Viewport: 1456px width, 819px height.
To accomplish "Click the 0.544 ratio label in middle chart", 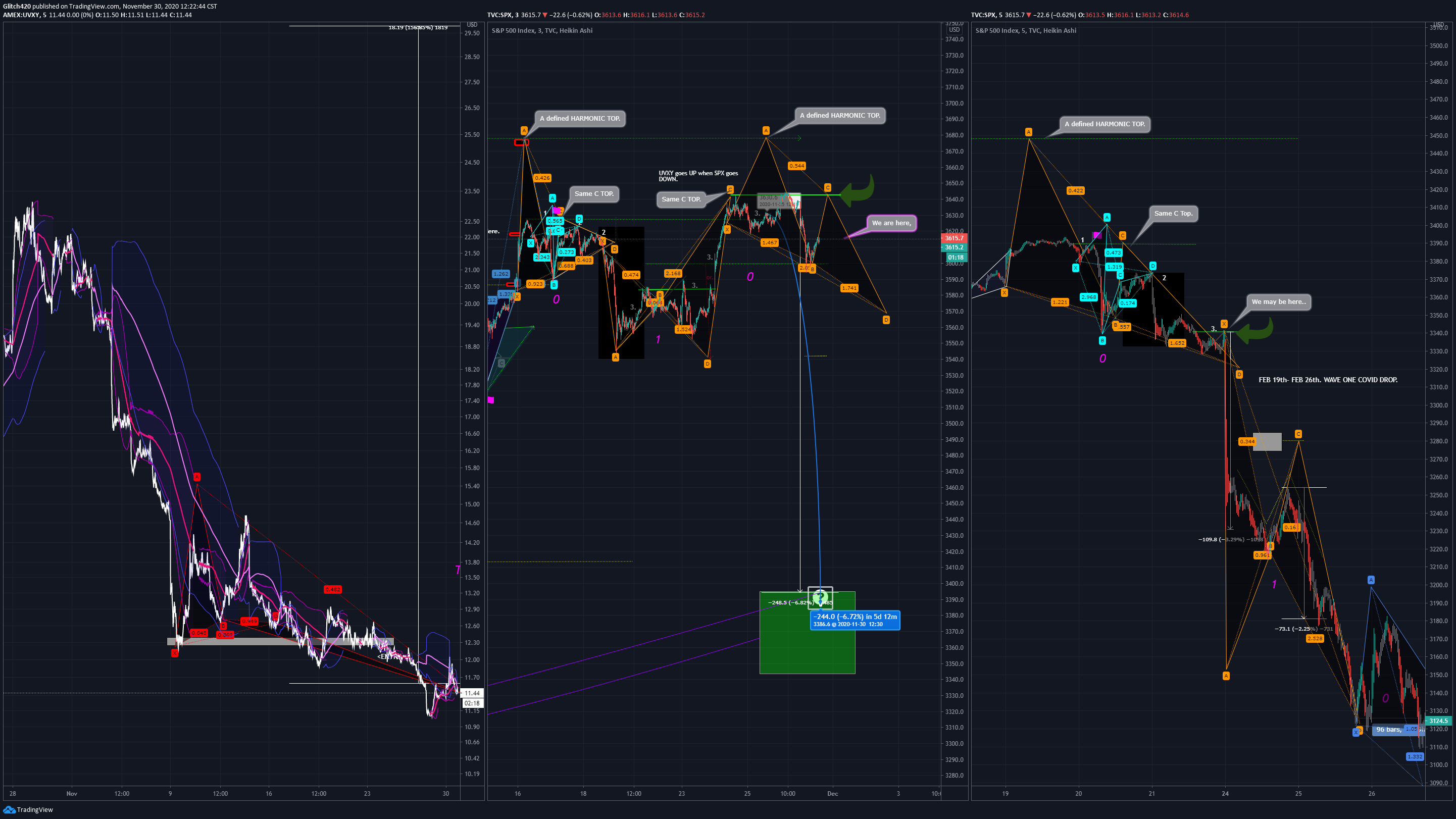I will point(796,166).
